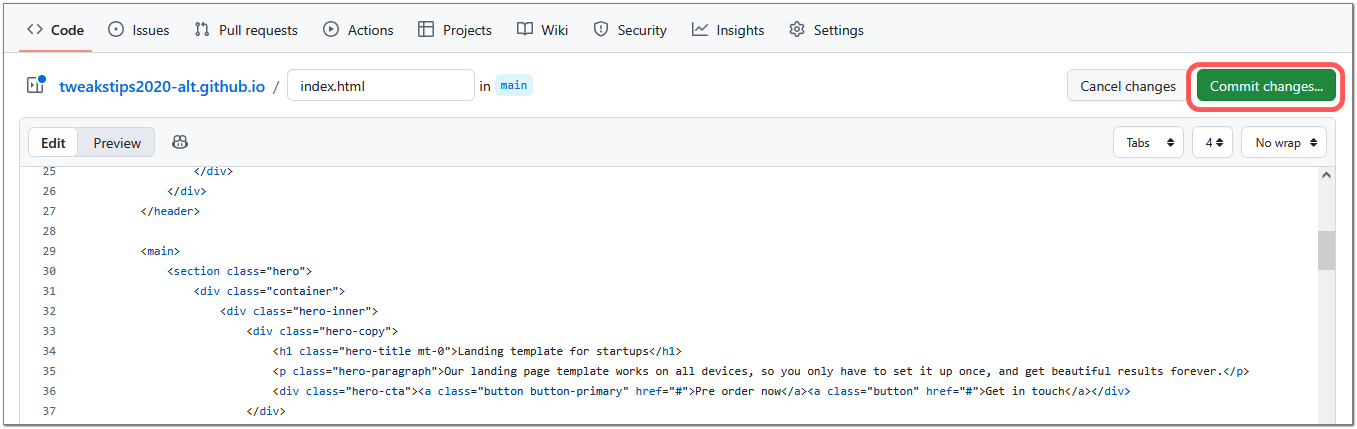Click the hero-inner div line
1357x429 pixels.
click(299, 311)
